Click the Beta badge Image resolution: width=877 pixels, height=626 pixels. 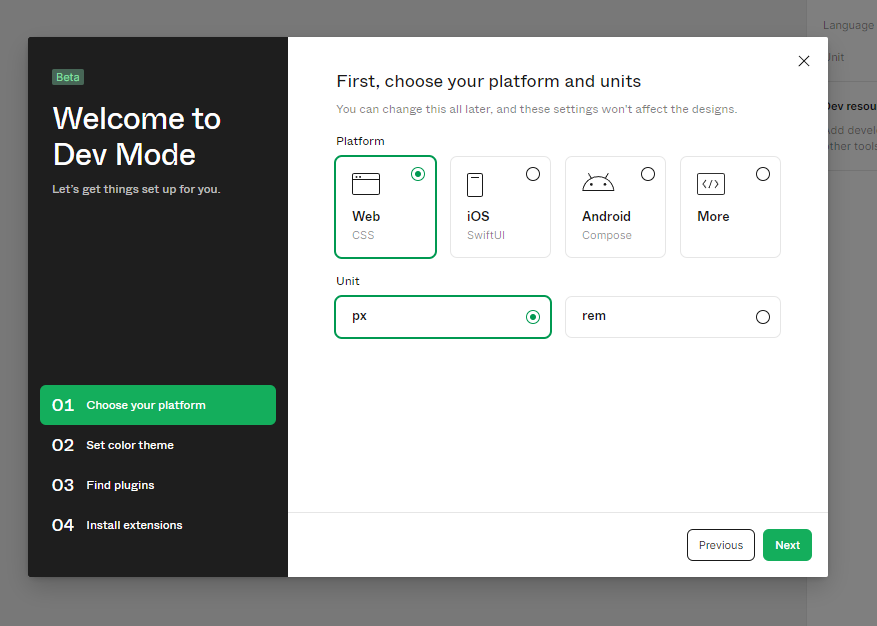pos(68,77)
